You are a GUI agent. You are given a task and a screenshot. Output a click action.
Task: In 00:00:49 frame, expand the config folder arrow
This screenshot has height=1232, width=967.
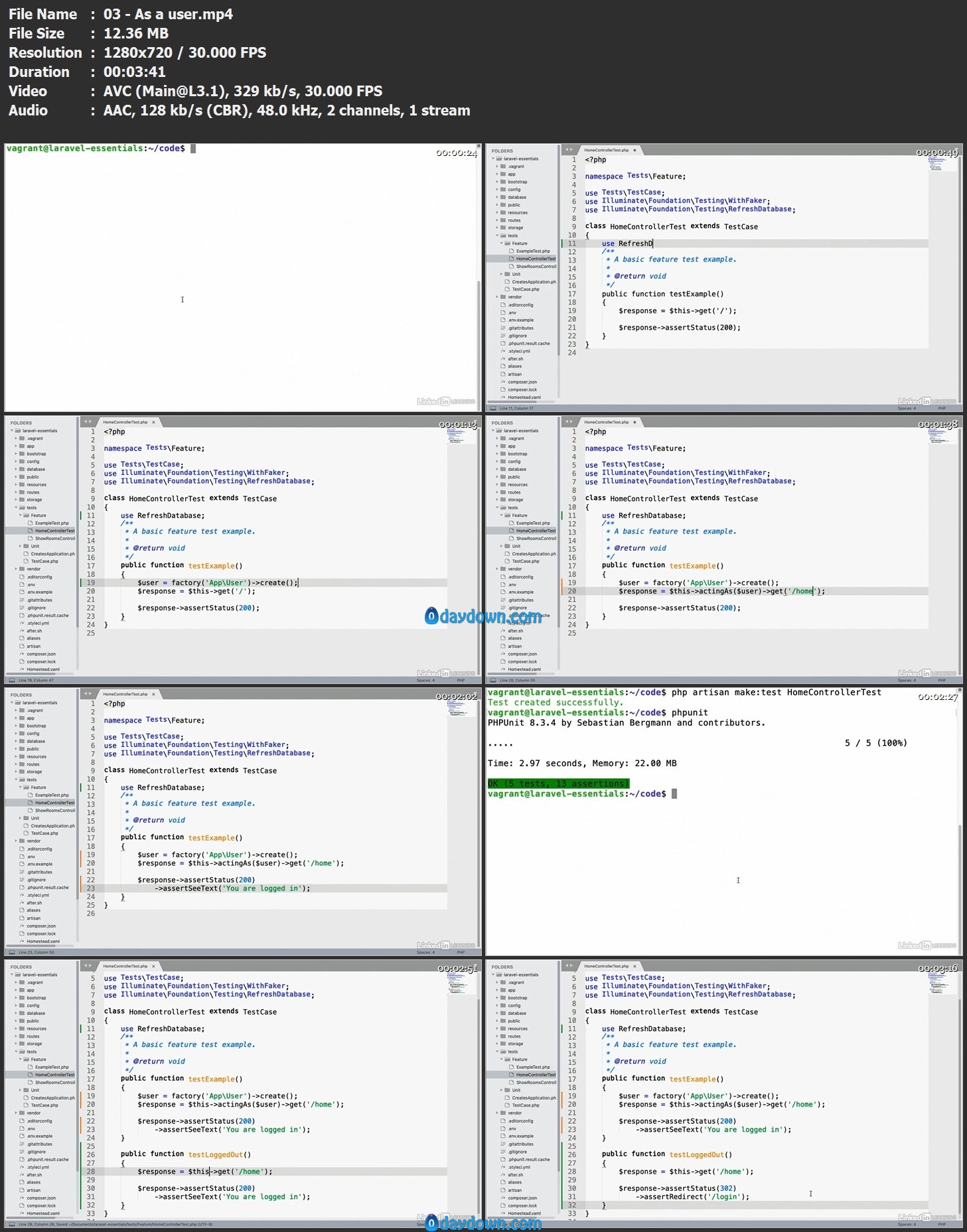point(496,189)
